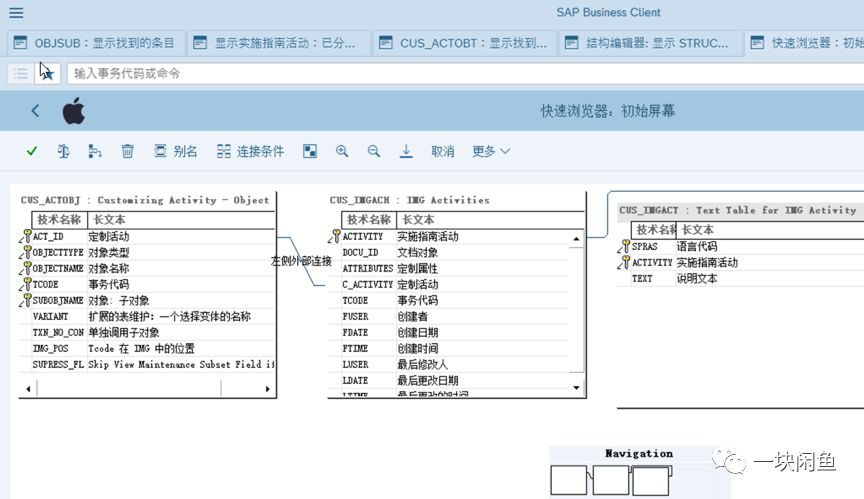Open the 别名 alias function
The height and width of the screenshot is (499, 864).
coord(175,151)
